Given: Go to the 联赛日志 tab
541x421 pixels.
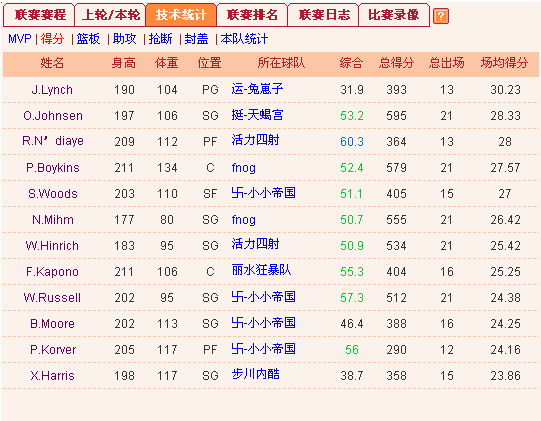Looking at the screenshot, I should (x=323, y=15).
